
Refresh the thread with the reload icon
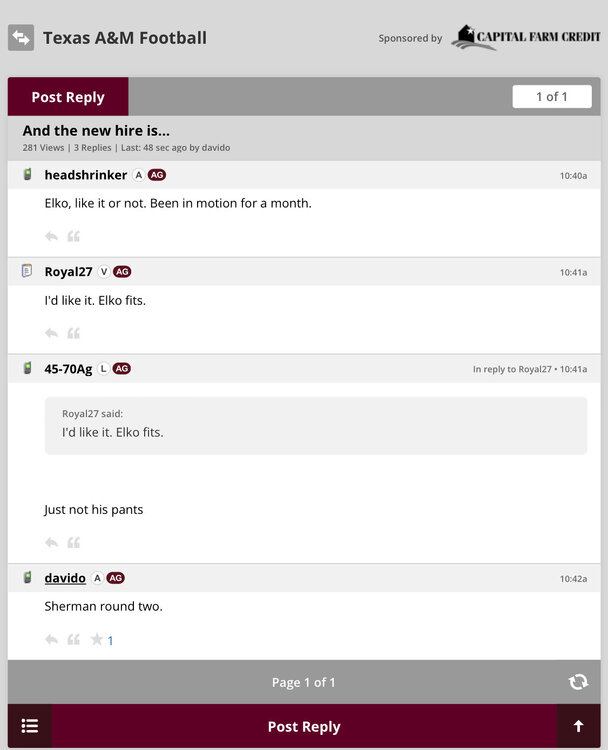(x=578, y=682)
